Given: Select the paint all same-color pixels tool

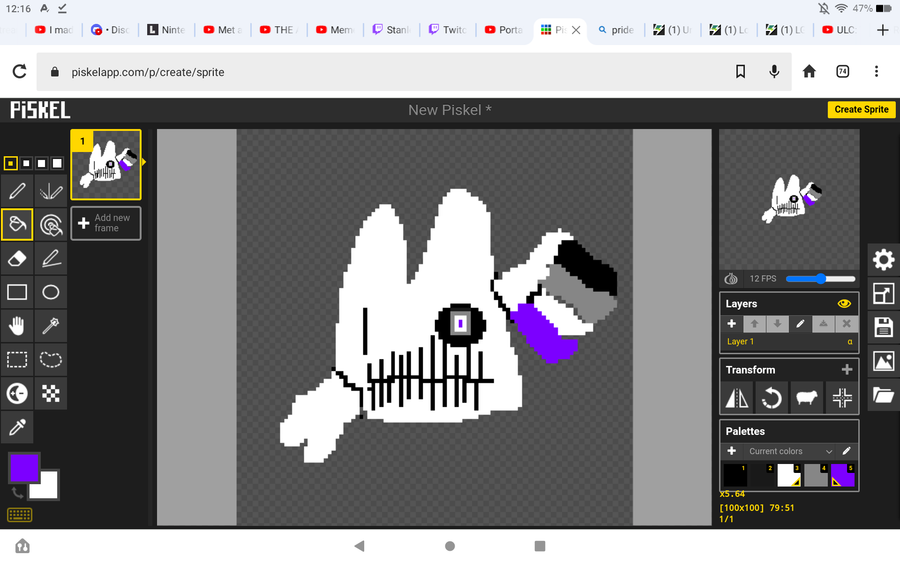Looking at the screenshot, I should pos(51,225).
